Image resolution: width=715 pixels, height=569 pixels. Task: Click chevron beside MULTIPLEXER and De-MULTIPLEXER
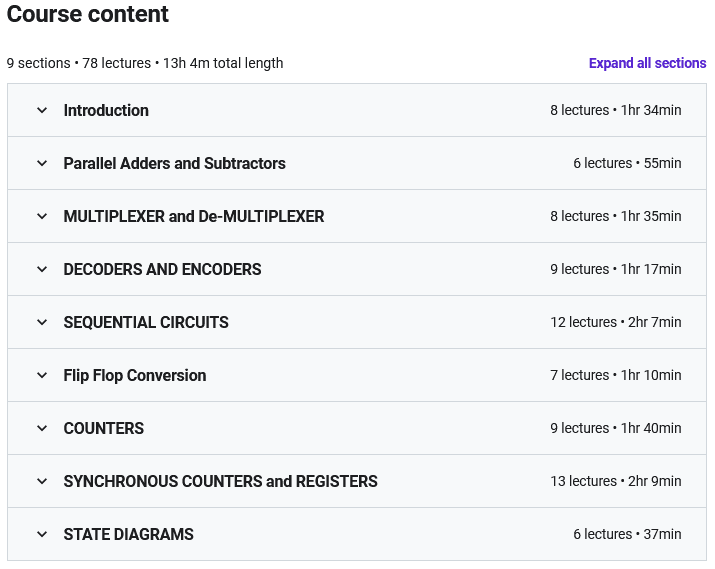point(42,216)
